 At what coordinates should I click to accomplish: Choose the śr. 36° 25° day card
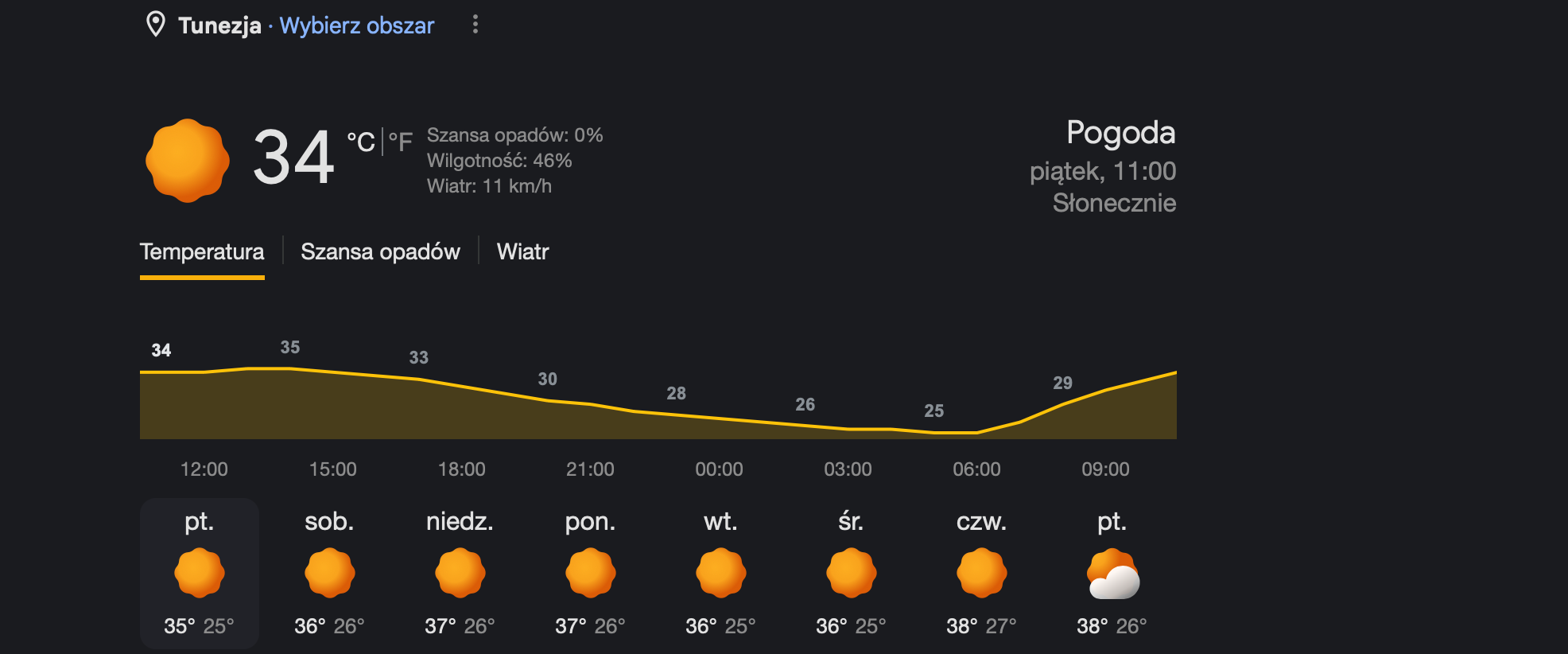pos(852,574)
